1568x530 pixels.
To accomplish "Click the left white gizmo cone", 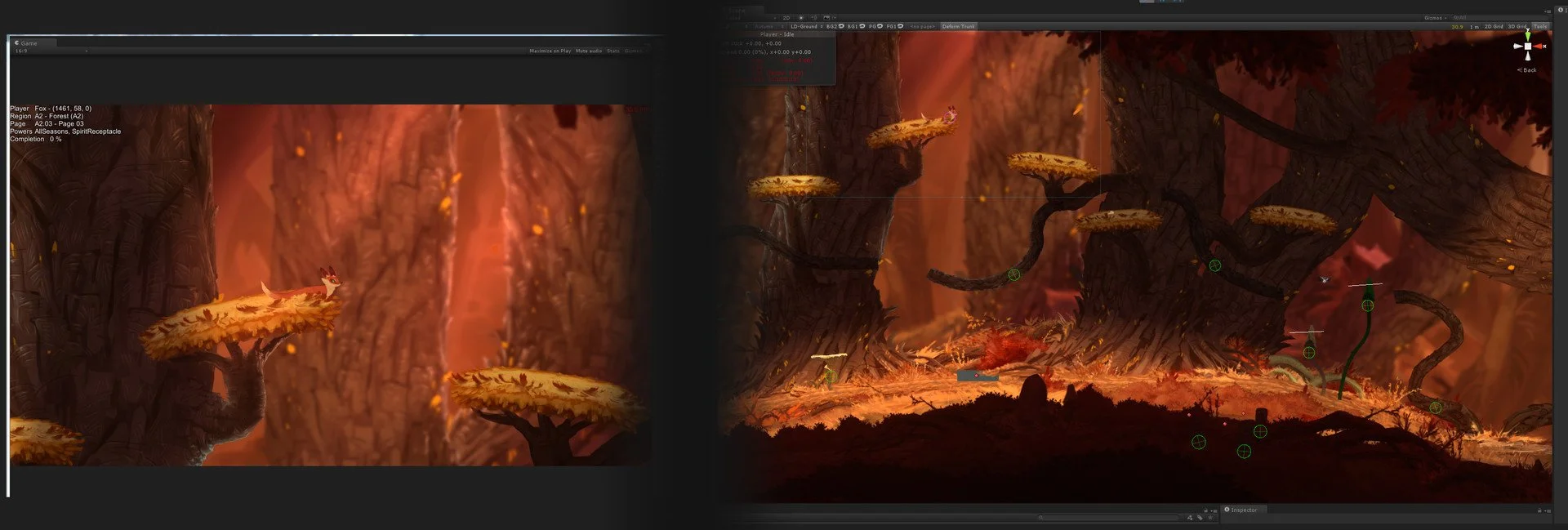I will pos(1518,47).
